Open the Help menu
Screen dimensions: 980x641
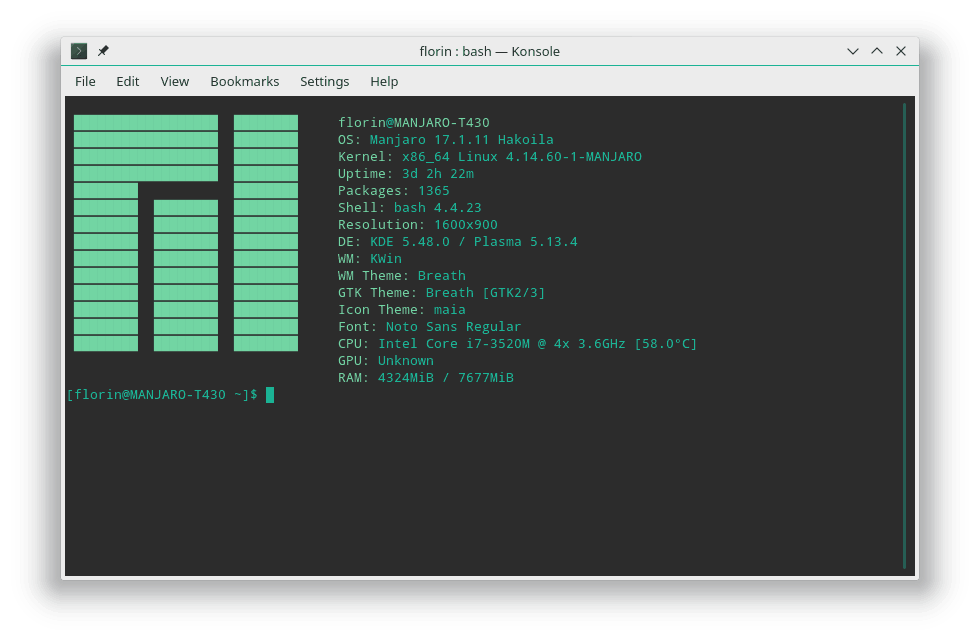[x=384, y=81]
